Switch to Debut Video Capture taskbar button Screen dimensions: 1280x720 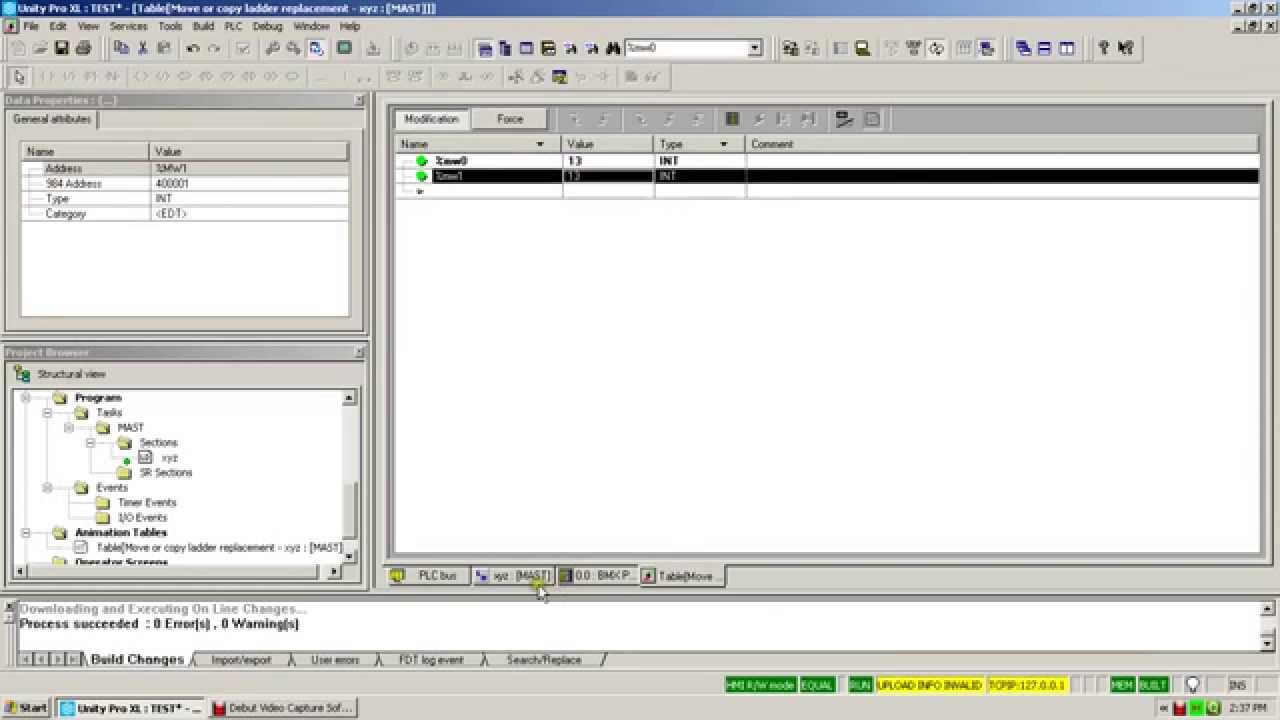(x=283, y=708)
